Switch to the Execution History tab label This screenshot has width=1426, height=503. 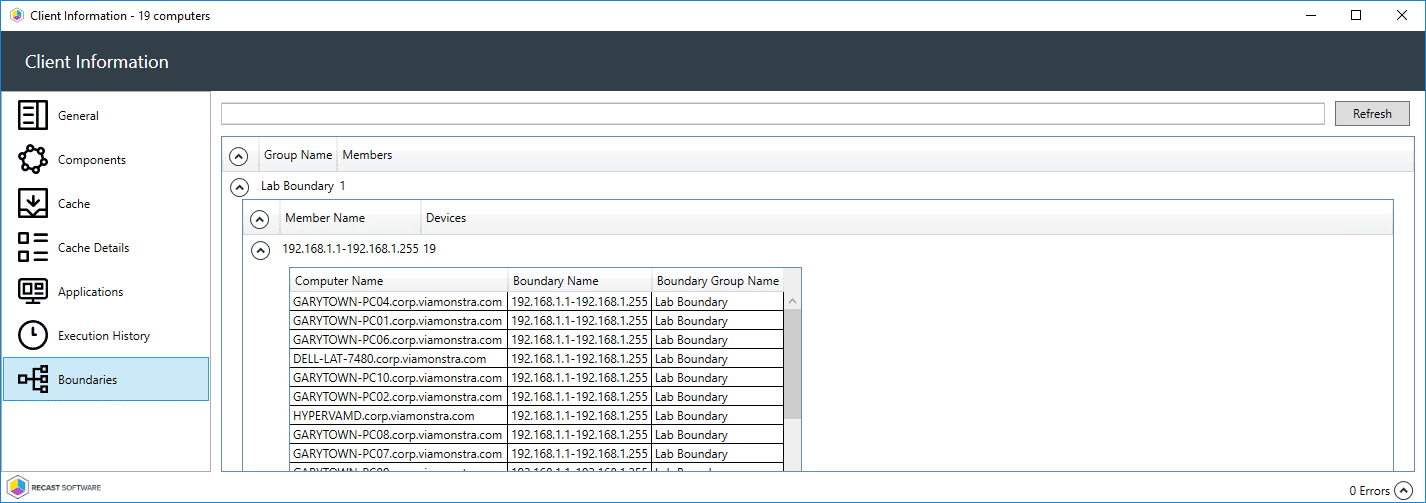click(x=104, y=336)
